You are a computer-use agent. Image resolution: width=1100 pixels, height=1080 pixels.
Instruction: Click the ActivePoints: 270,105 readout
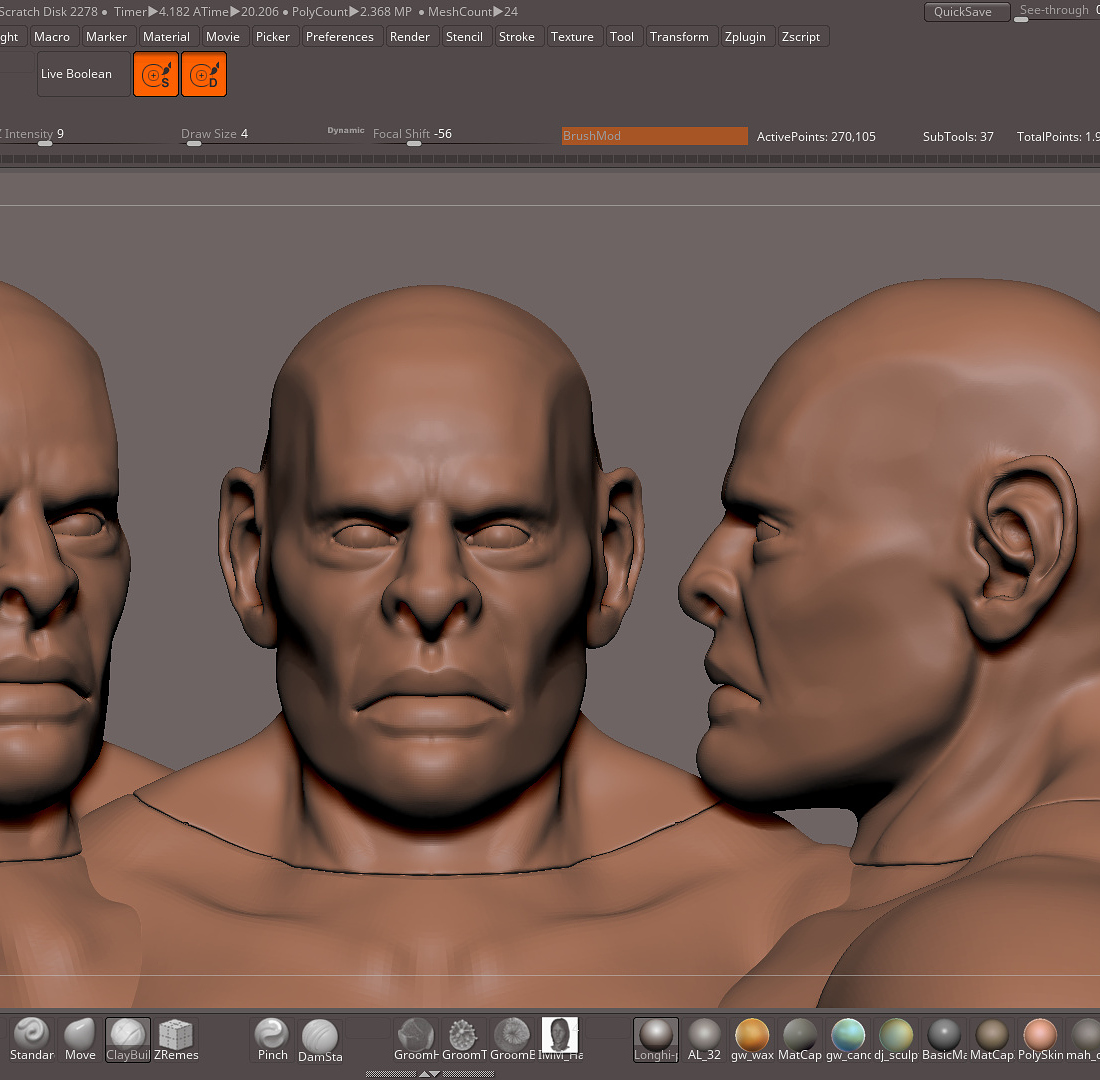click(x=816, y=137)
